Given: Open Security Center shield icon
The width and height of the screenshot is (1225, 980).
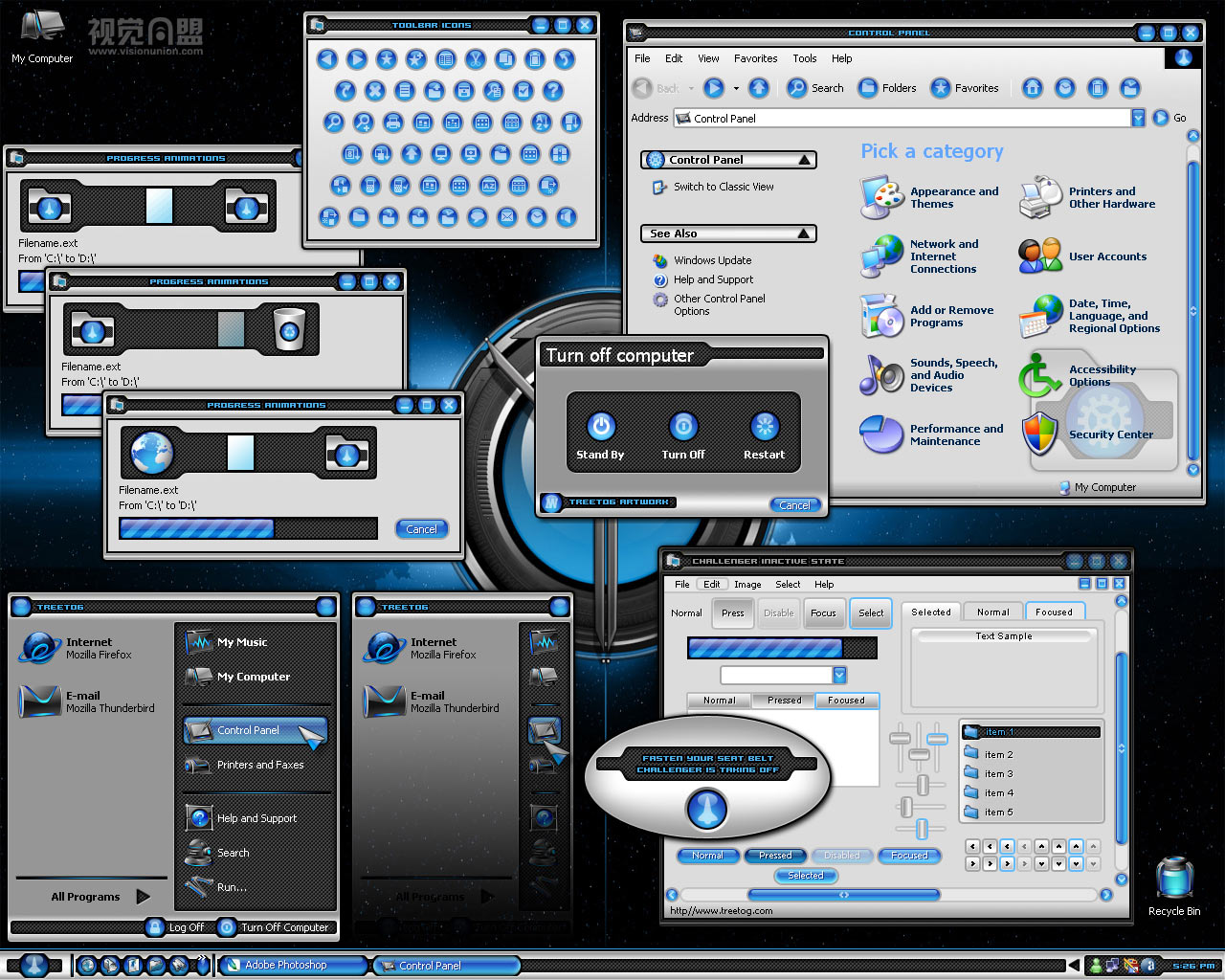Looking at the screenshot, I should (1039, 434).
